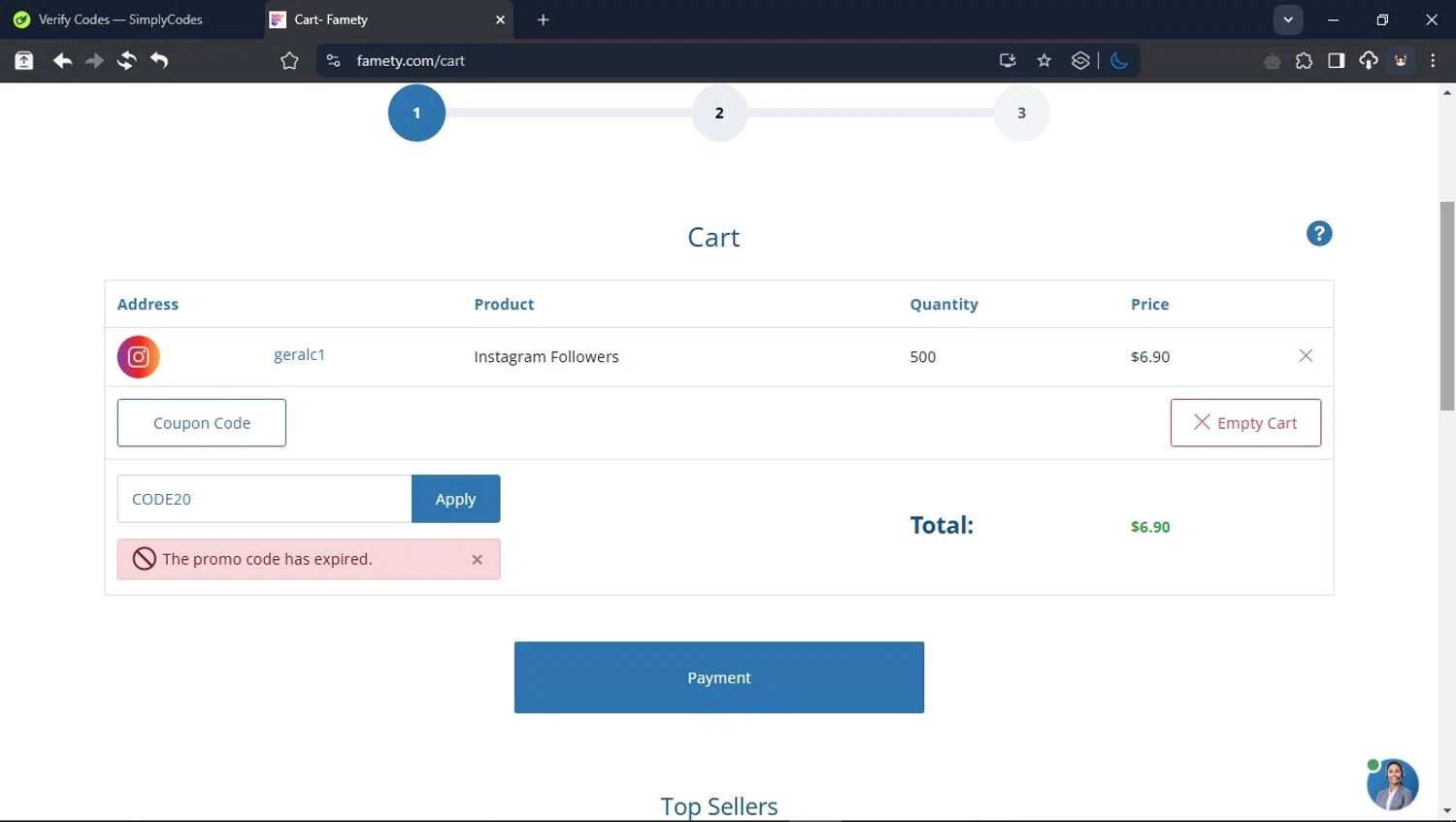This screenshot has width=1456, height=822.
Task: Apply the coupon code
Action: (x=456, y=499)
